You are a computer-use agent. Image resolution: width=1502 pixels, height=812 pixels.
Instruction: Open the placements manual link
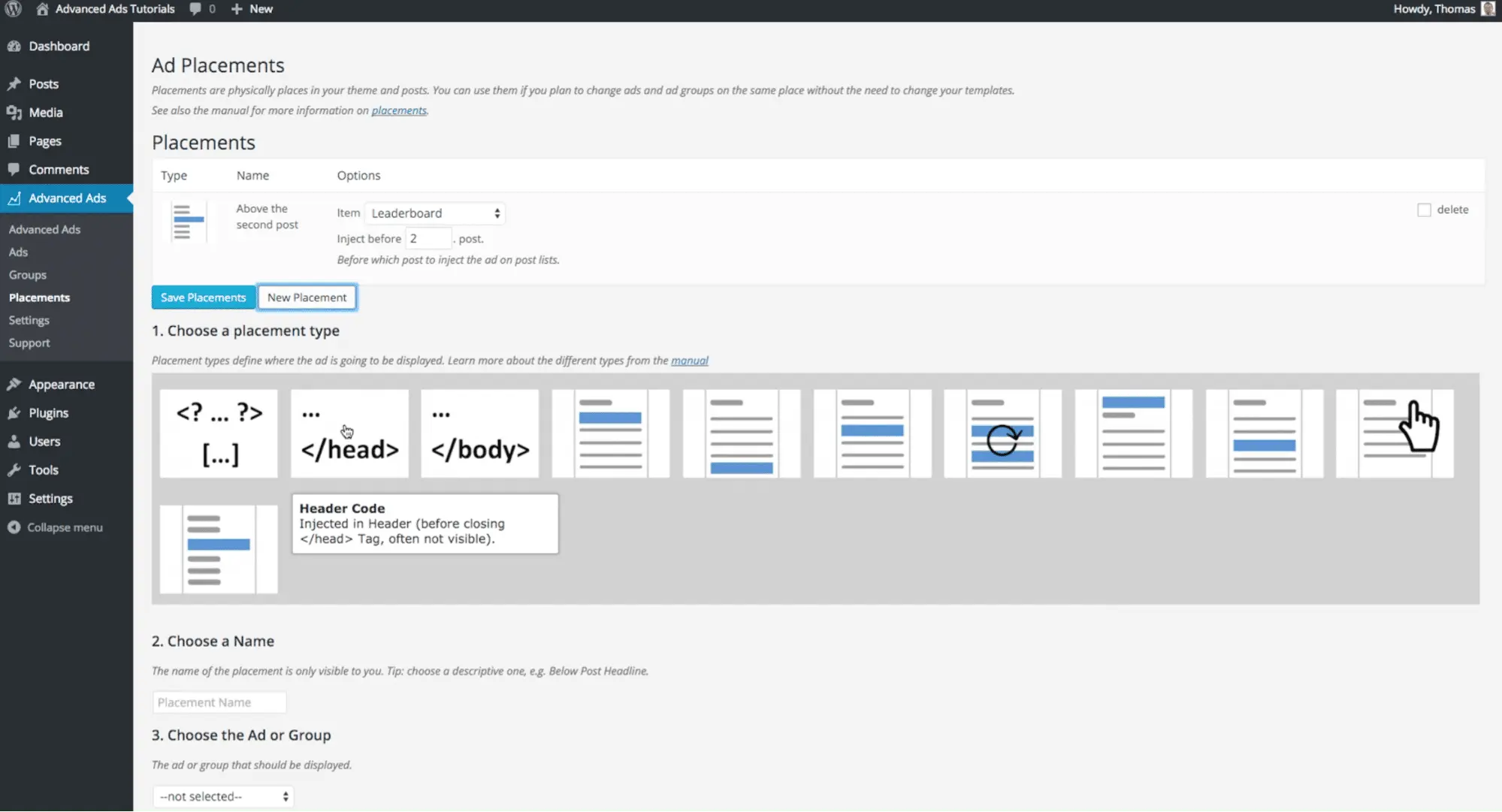point(399,110)
